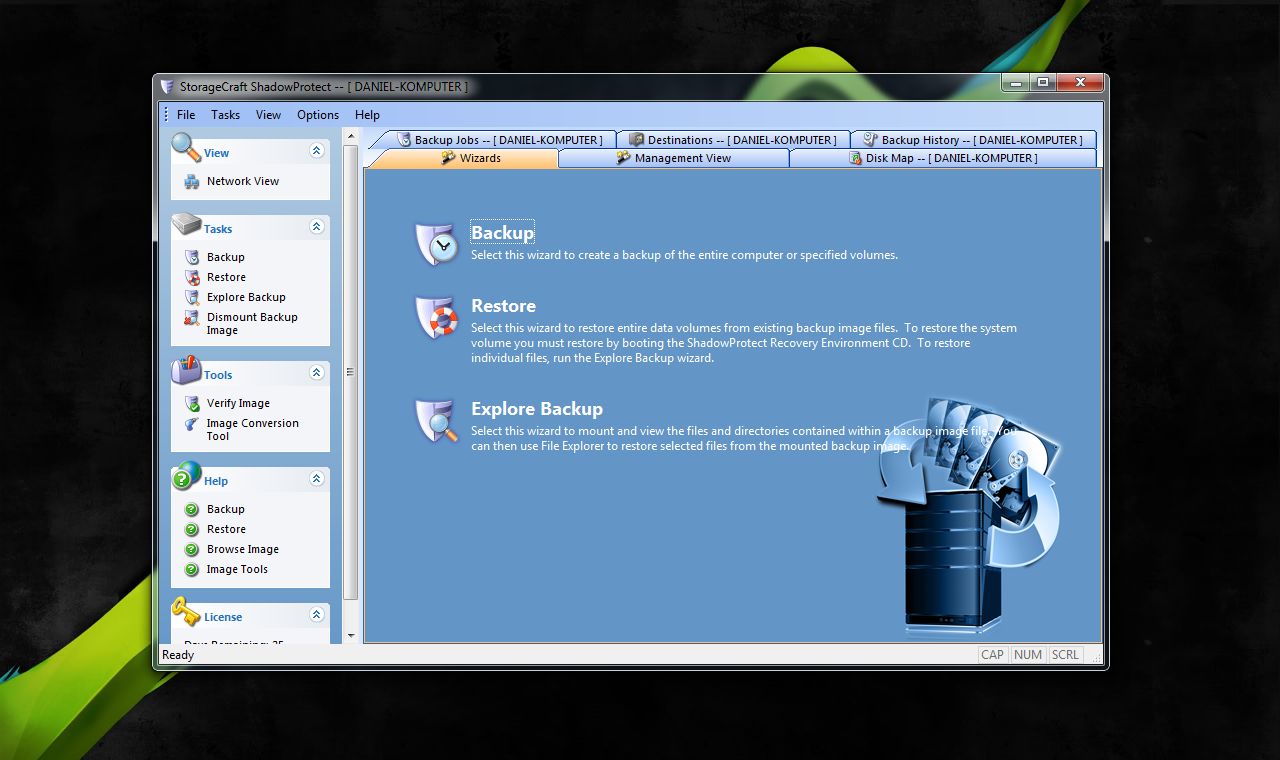Click the Network View icon in sidebar

click(x=192, y=182)
